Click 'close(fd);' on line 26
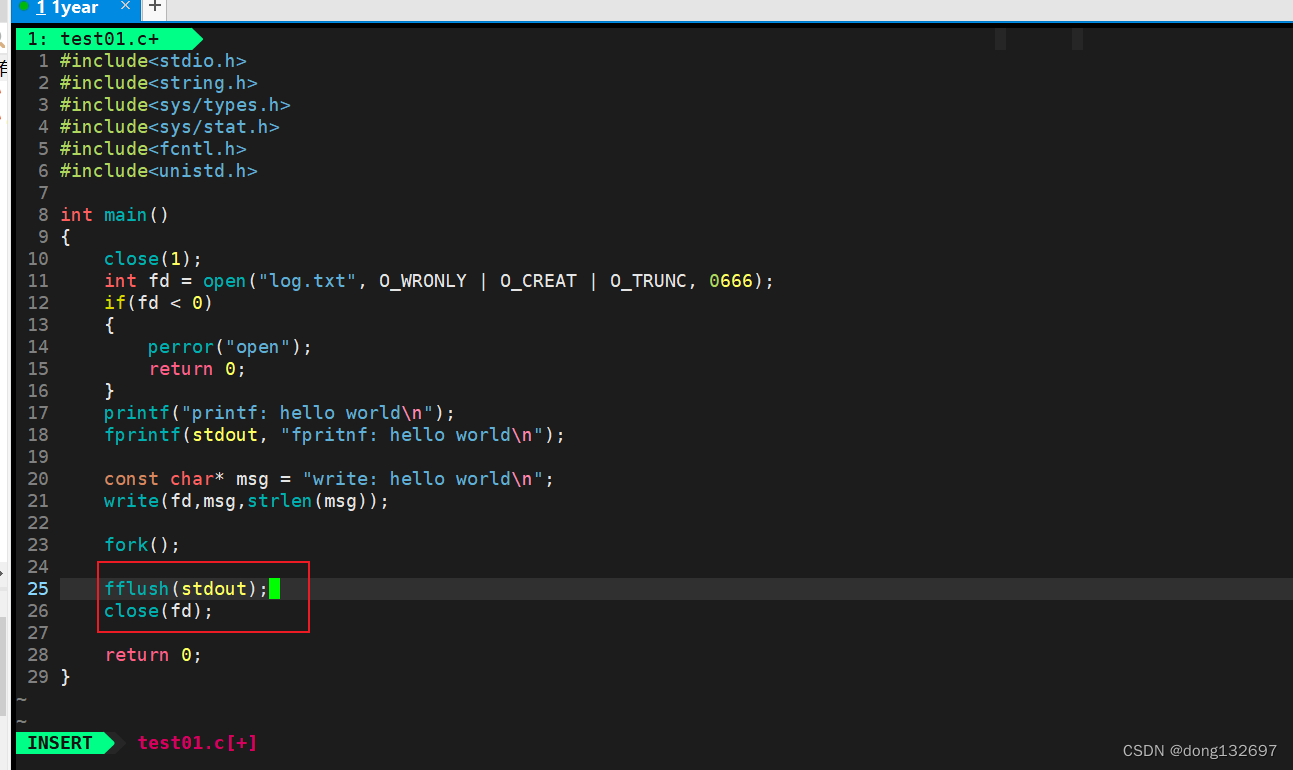This screenshot has height=770, width=1293. point(159,611)
